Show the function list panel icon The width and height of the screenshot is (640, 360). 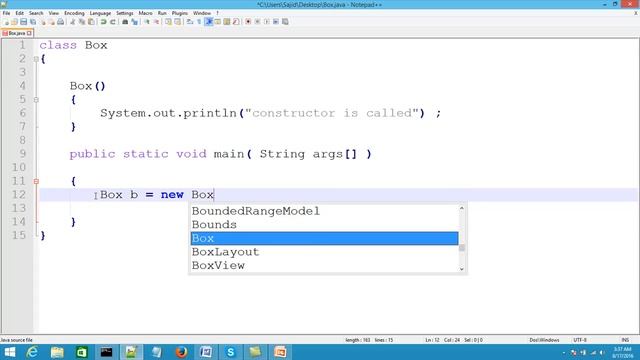[x=236, y=22]
